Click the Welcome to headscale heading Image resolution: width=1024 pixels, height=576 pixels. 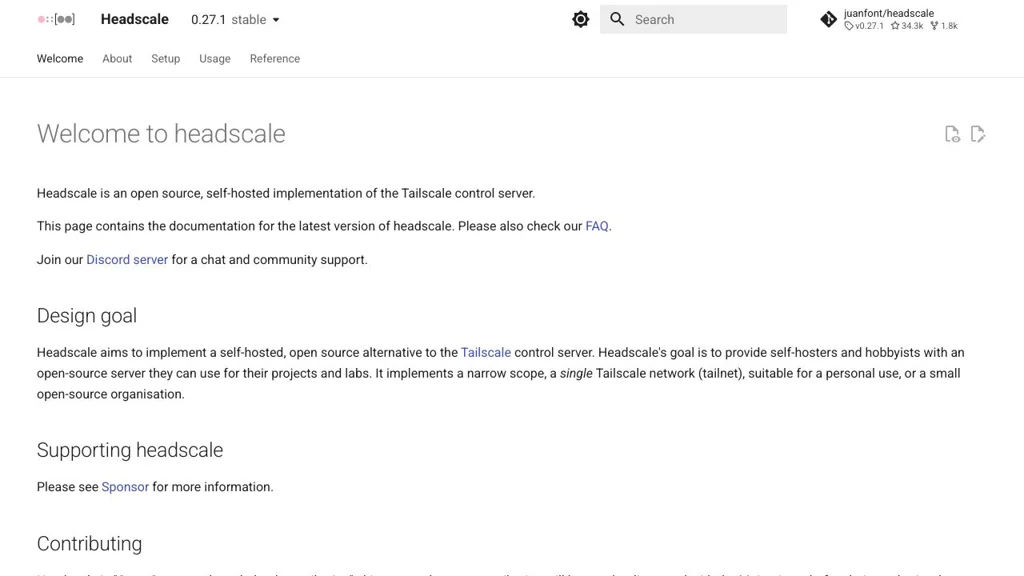[161, 134]
